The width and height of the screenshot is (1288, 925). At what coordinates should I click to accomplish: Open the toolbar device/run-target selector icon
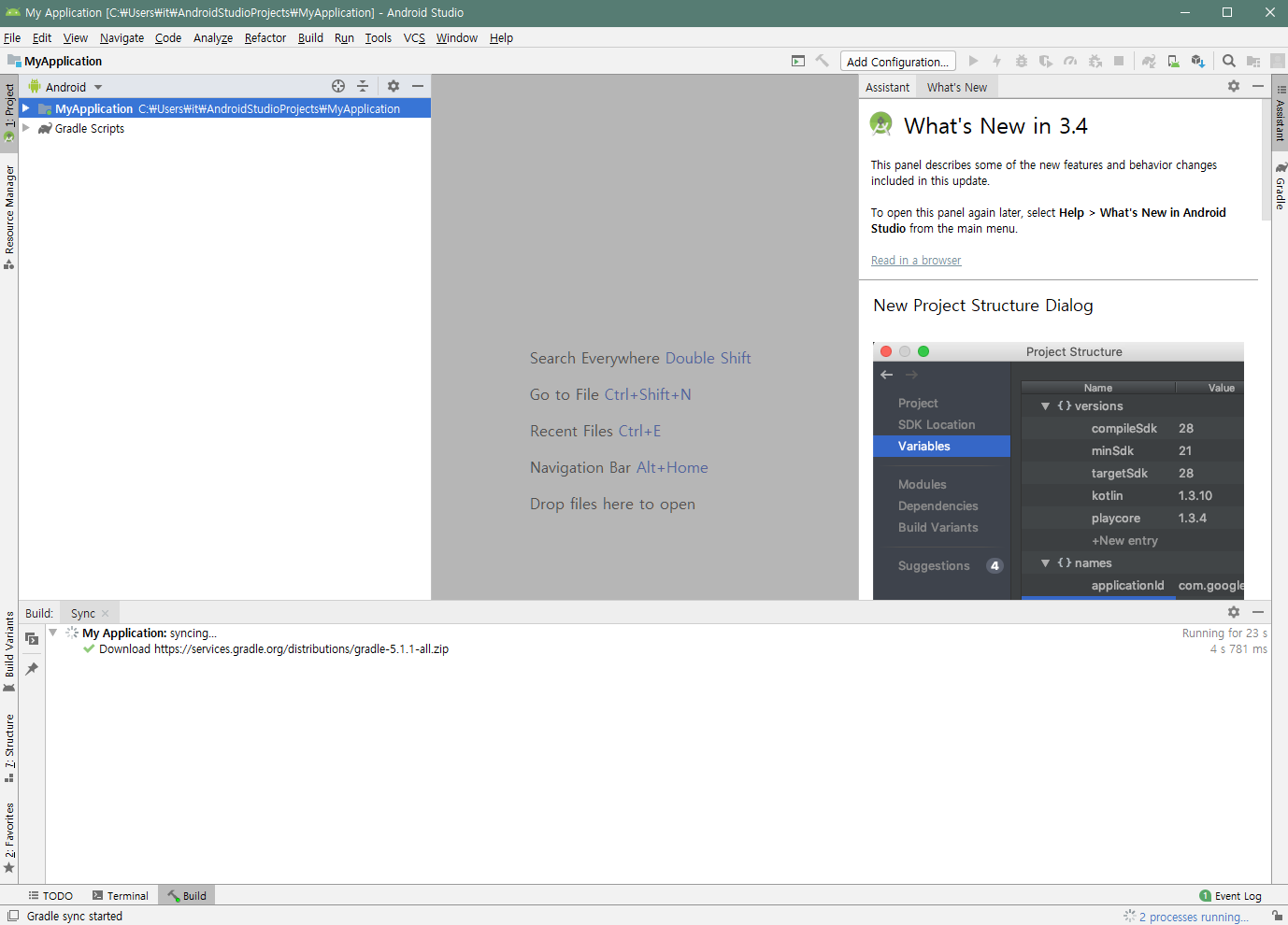(x=798, y=61)
